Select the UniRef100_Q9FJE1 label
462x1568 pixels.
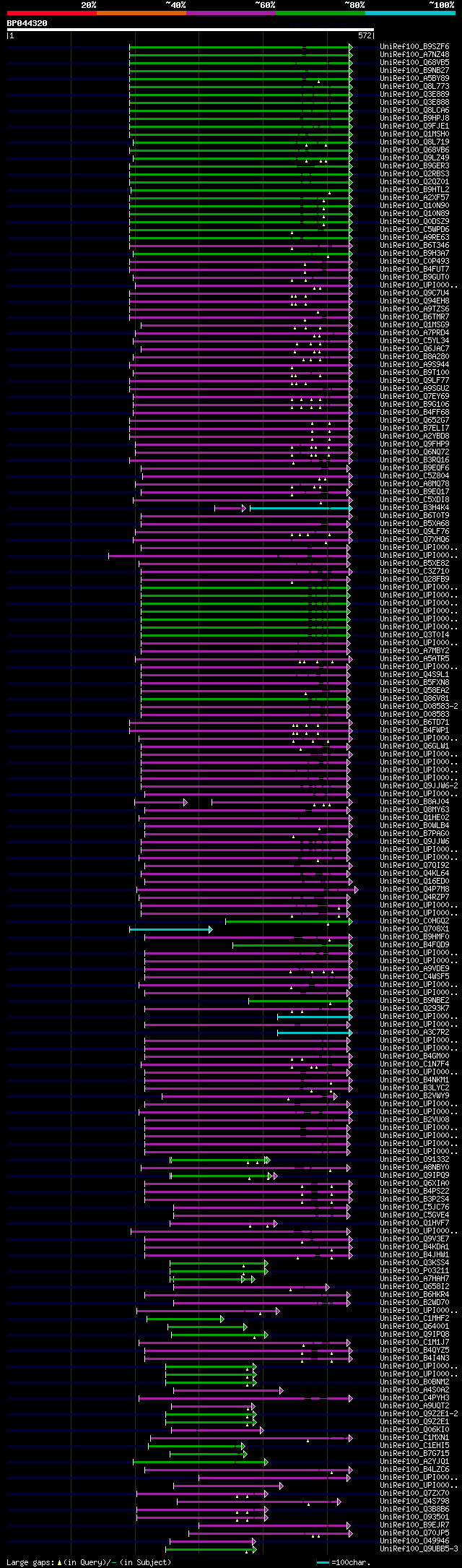pos(414,126)
